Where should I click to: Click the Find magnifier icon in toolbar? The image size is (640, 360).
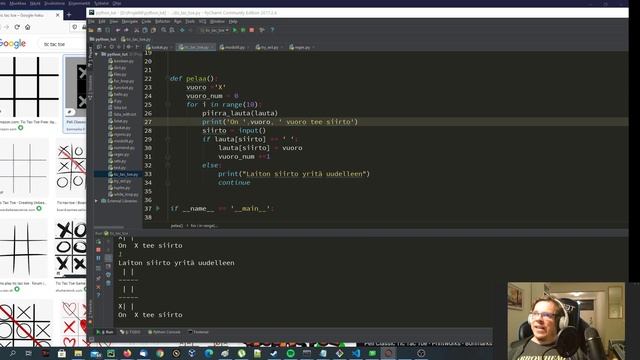tap(164, 30)
